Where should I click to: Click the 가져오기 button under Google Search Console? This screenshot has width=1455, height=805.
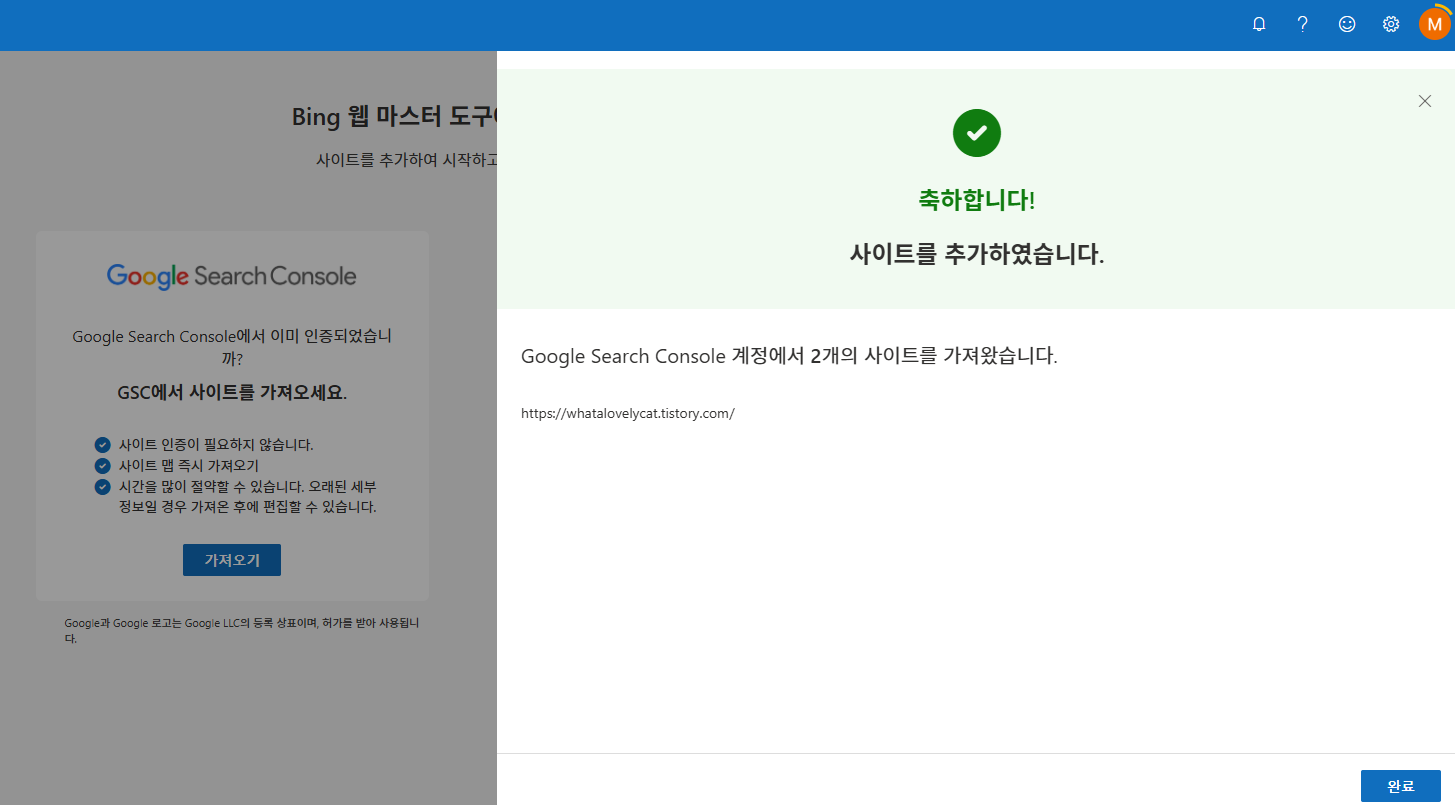pos(232,560)
